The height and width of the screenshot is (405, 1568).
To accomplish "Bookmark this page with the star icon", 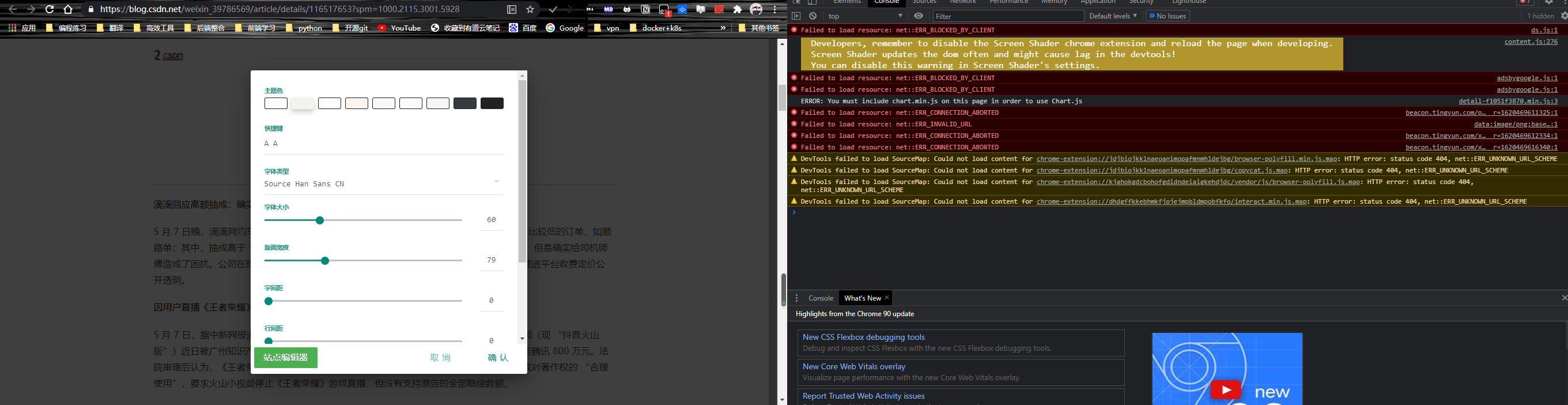I will click(x=530, y=10).
